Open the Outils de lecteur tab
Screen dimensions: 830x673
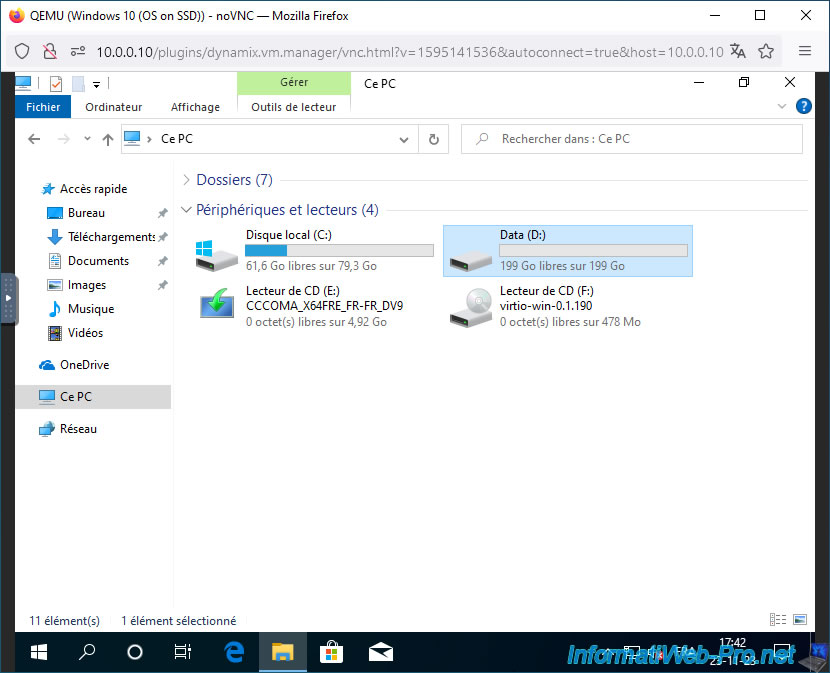[x=294, y=107]
